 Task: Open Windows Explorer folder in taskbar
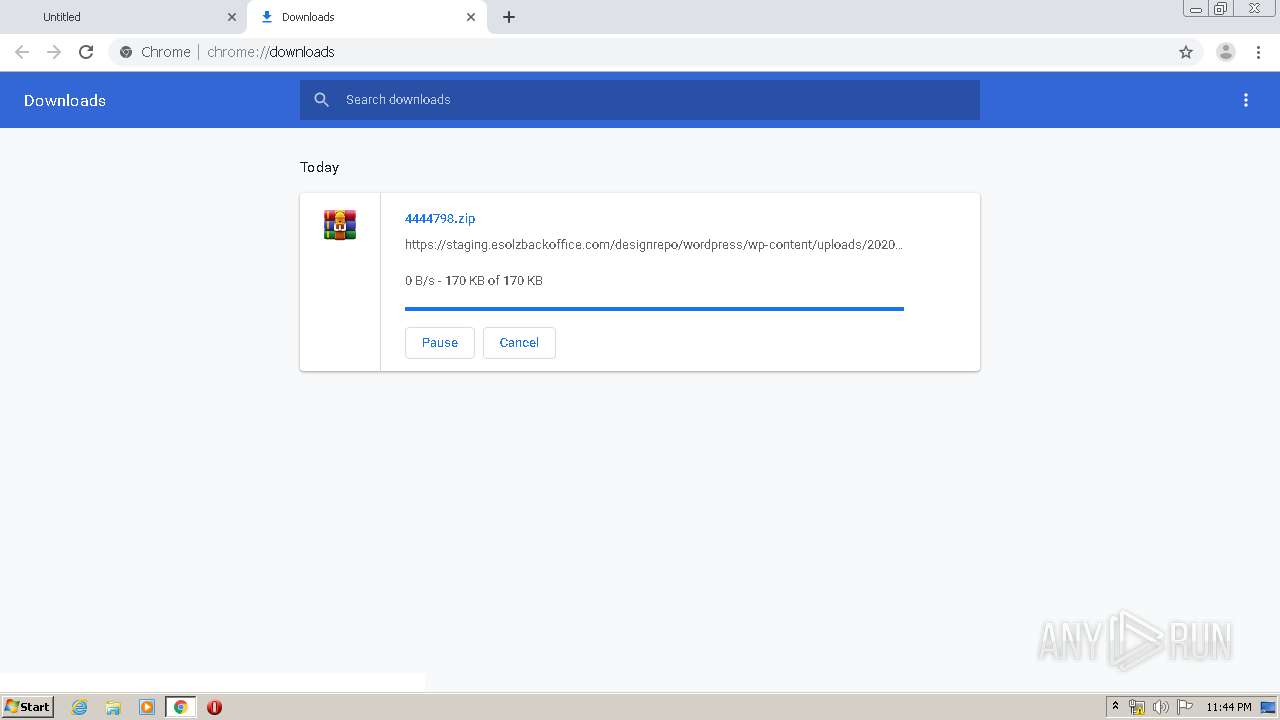[113, 707]
